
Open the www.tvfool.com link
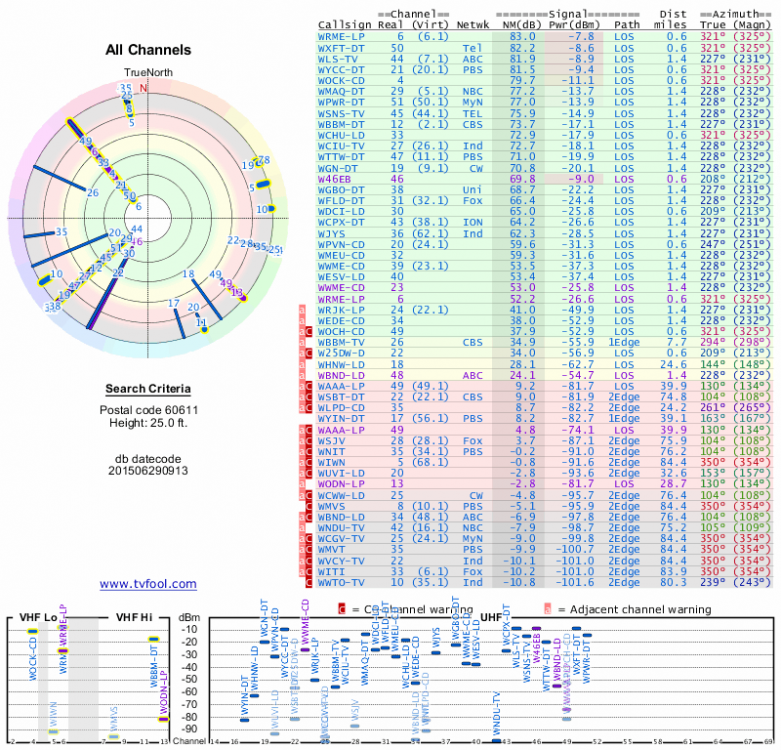click(x=148, y=584)
